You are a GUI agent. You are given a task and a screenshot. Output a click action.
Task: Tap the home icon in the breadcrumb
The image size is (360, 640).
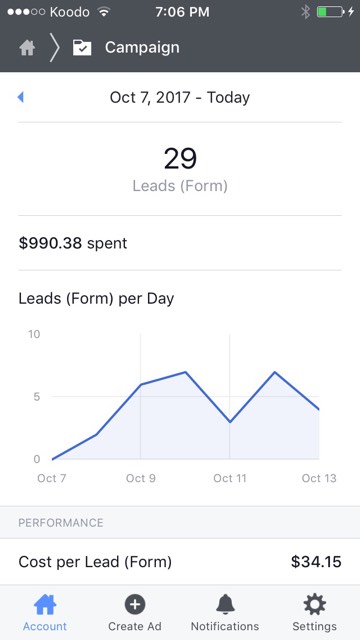(27, 48)
